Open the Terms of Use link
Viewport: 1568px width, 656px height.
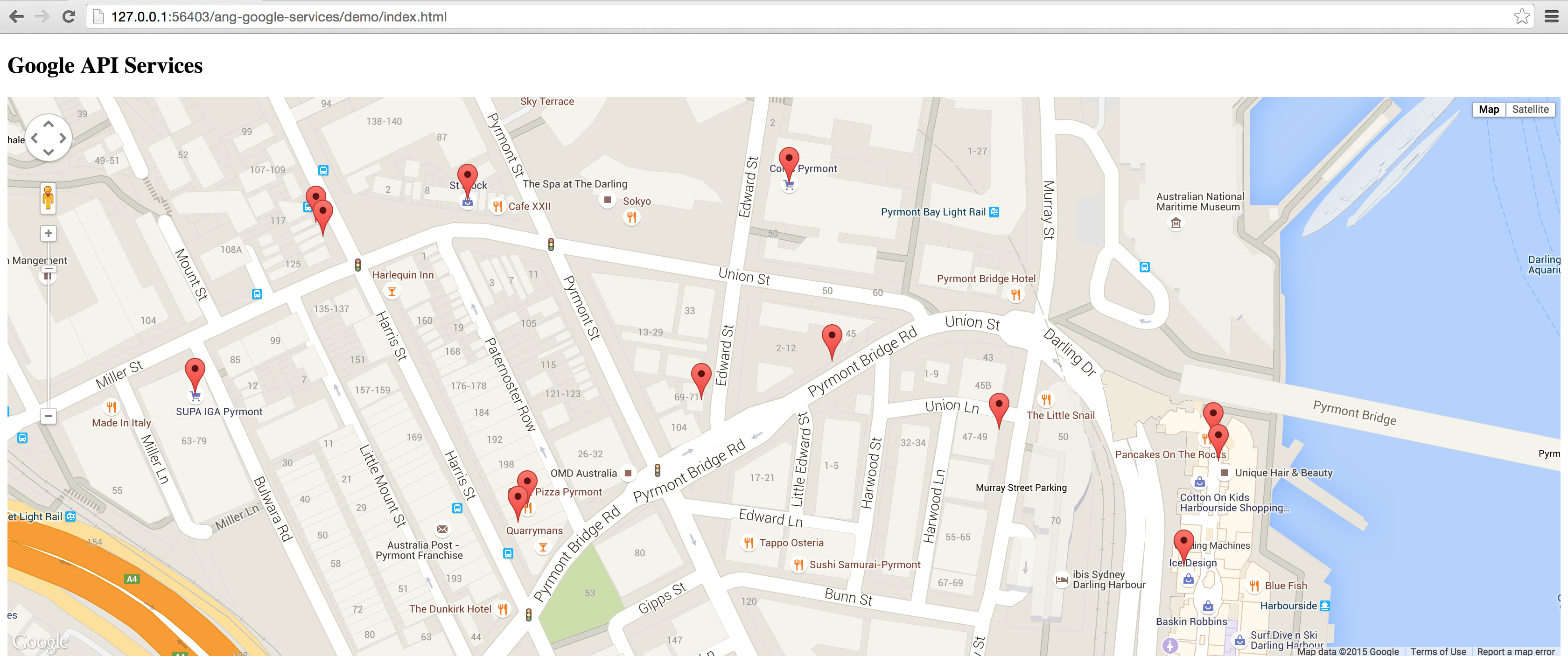tap(1438, 651)
